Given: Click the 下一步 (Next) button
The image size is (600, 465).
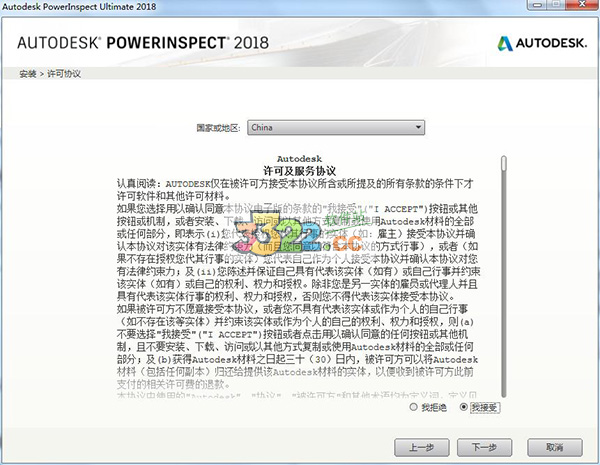Looking at the screenshot, I should pyautogui.click(x=484, y=447).
